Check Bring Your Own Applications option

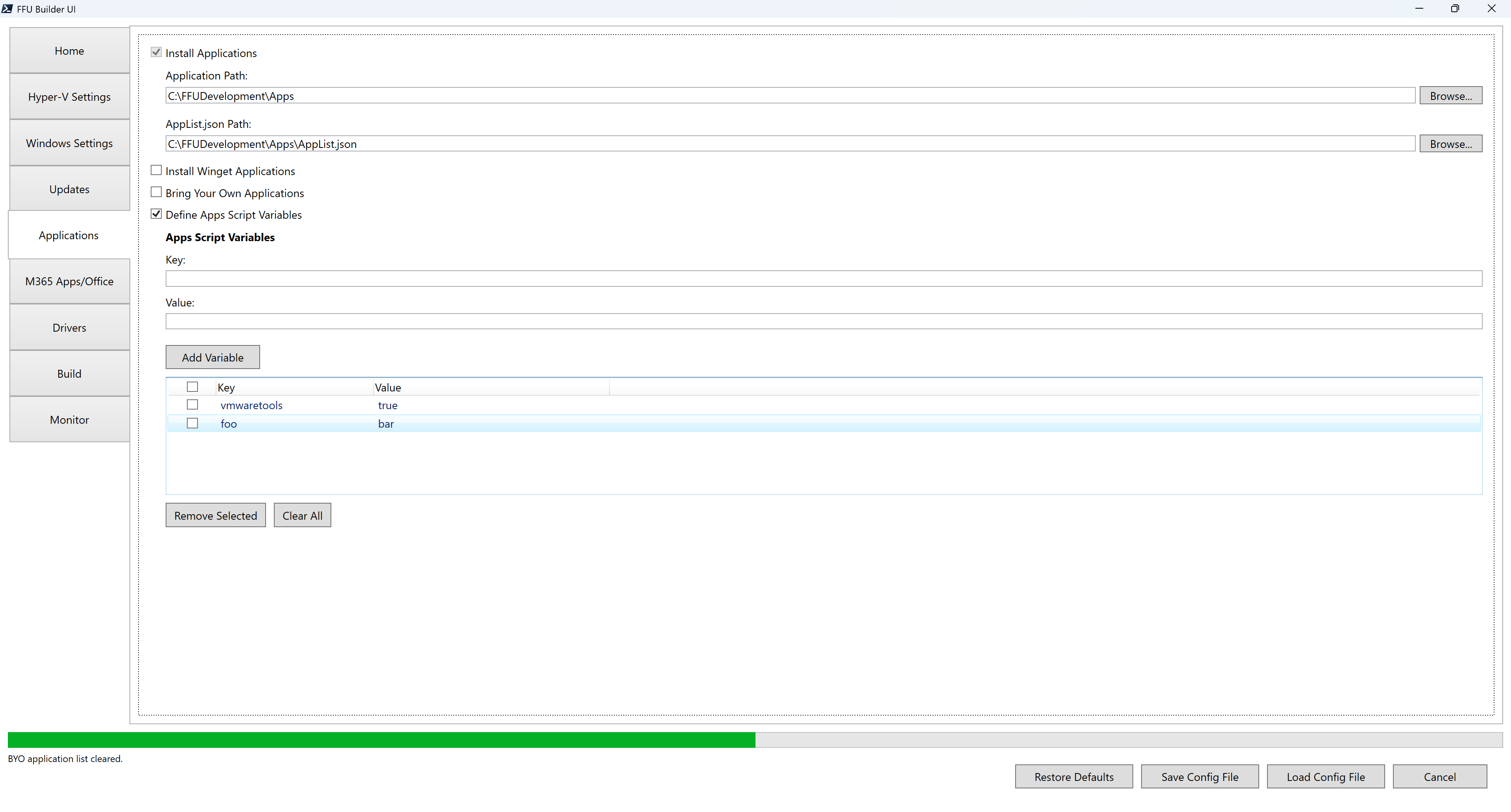point(156,192)
